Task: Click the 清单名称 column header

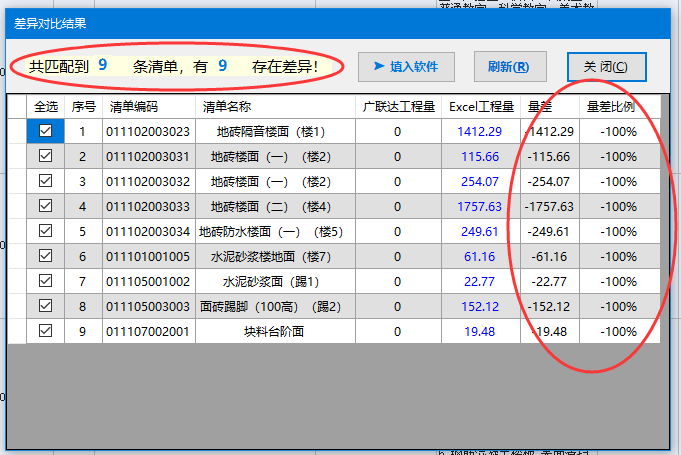Action: [226, 106]
